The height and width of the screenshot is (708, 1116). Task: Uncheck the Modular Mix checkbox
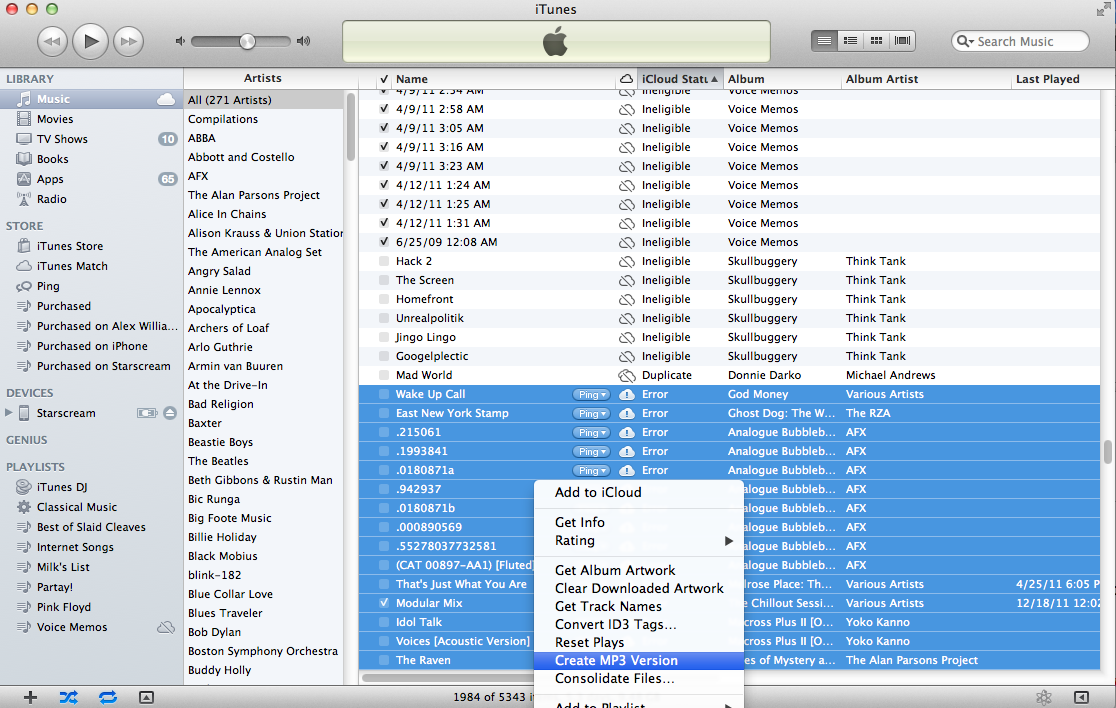[x=384, y=603]
